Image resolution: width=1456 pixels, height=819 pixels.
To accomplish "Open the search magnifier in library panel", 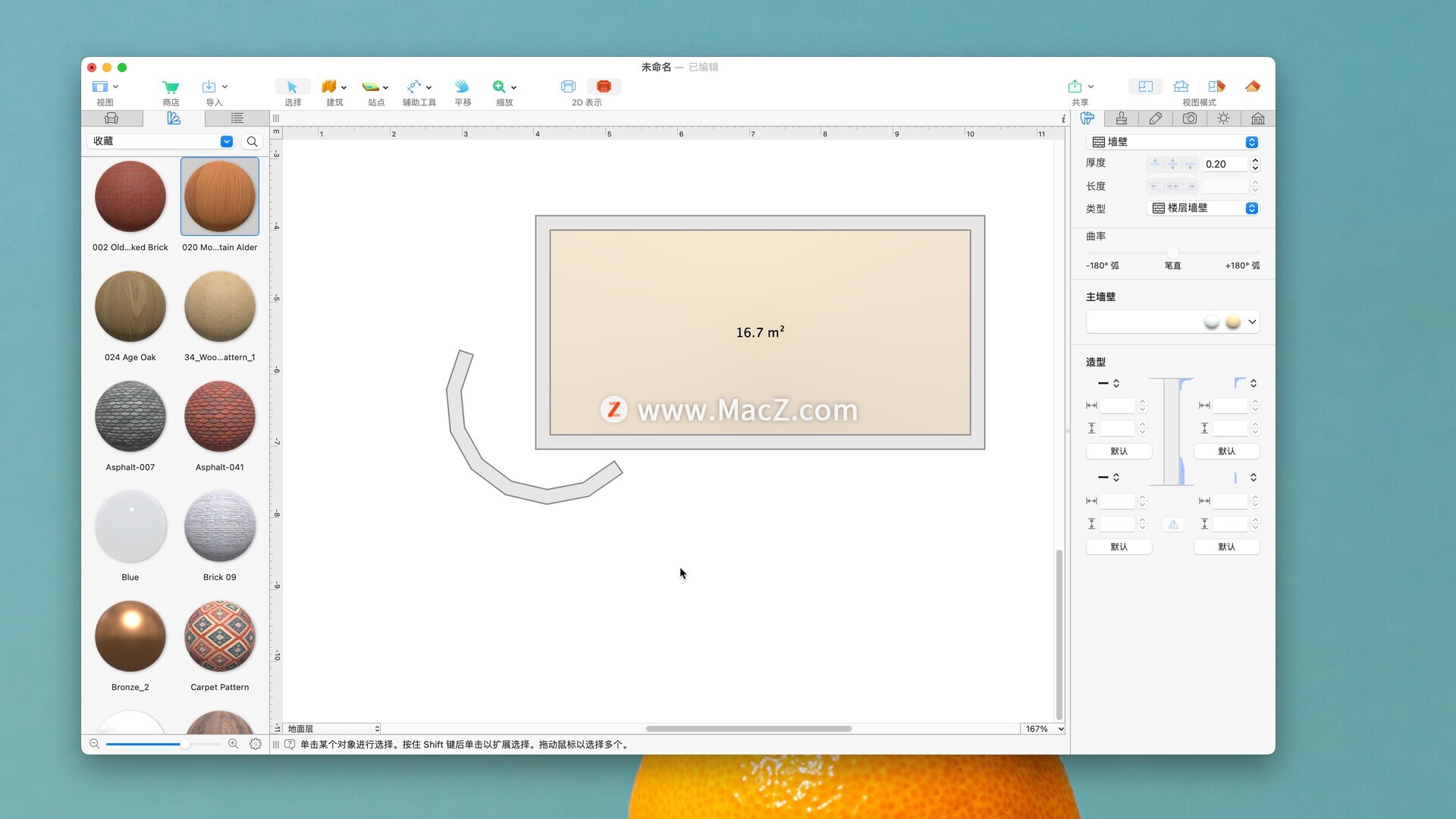I will pyautogui.click(x=253, y=142).
